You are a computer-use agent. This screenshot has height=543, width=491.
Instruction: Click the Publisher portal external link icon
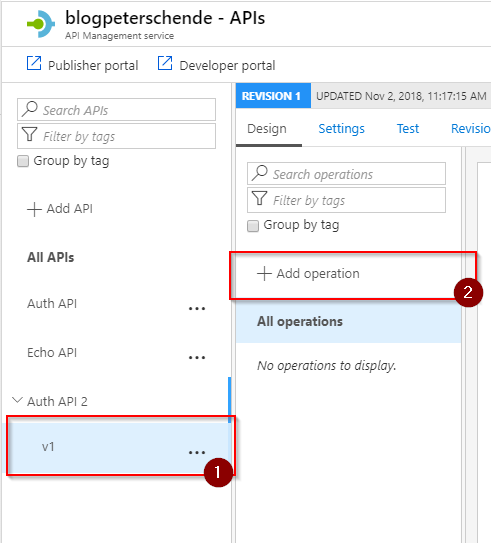[x=34, y=63]
